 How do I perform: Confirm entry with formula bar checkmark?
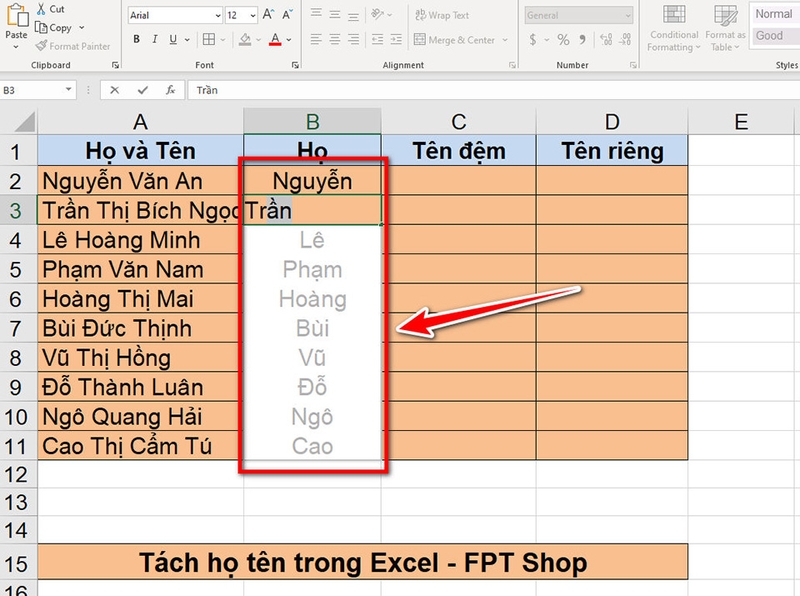coord(142,90)
